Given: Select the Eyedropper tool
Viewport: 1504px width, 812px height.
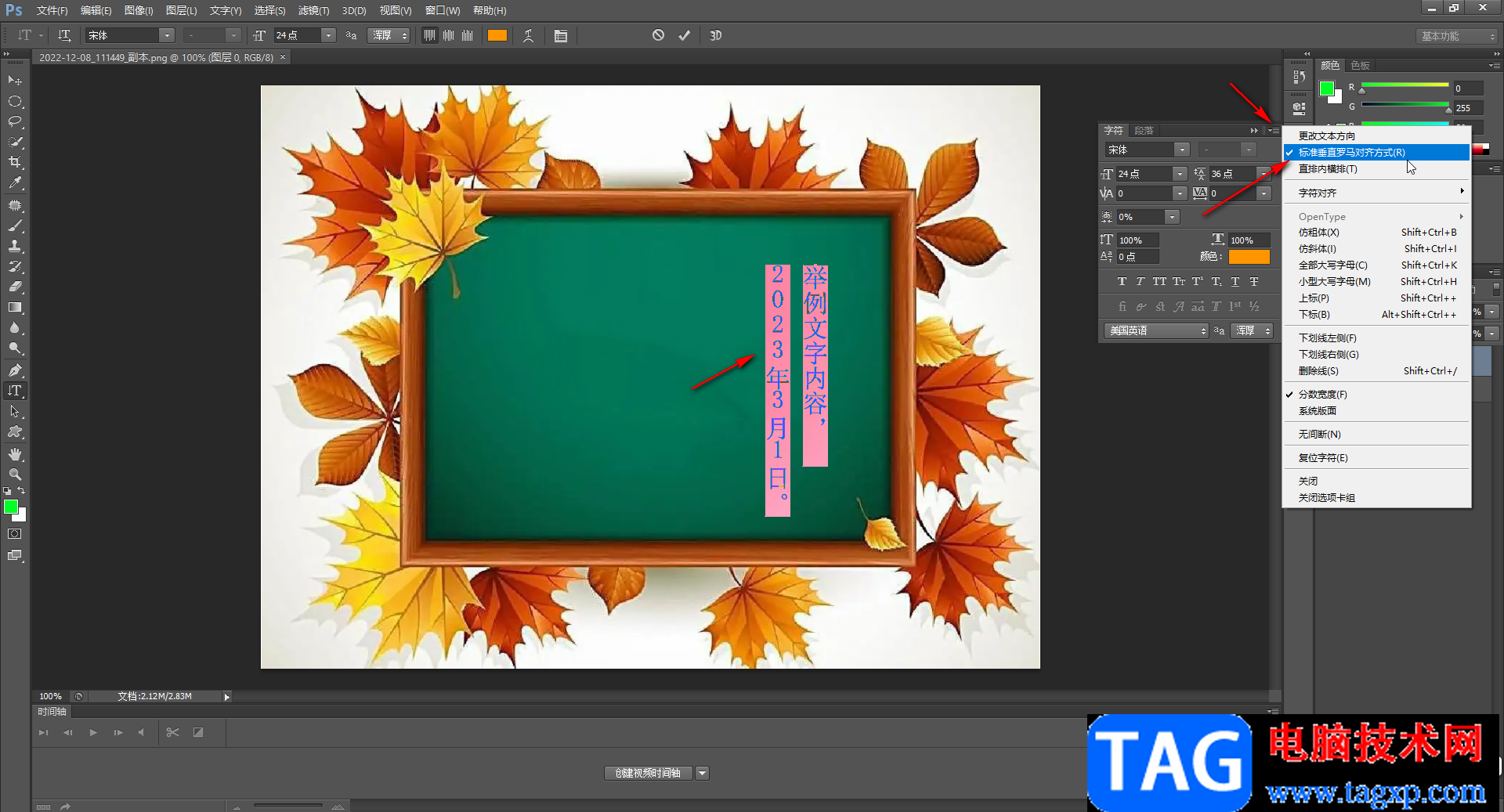Looking at the screenshot, I should pos(15,183).
